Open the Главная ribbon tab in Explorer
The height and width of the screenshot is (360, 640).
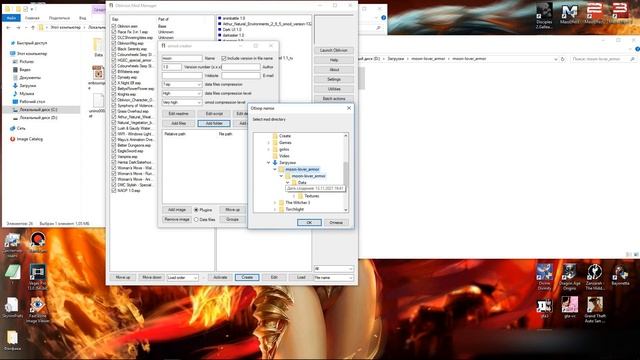[32, 18]
